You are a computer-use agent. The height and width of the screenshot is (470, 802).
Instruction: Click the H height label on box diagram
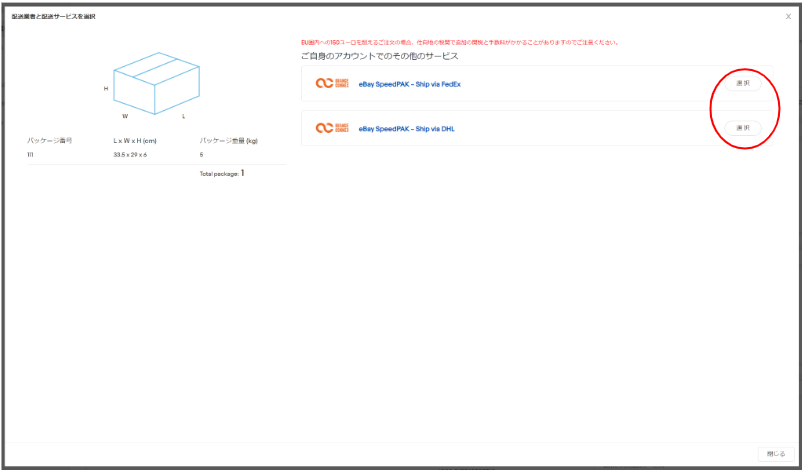tap(106, 89)
